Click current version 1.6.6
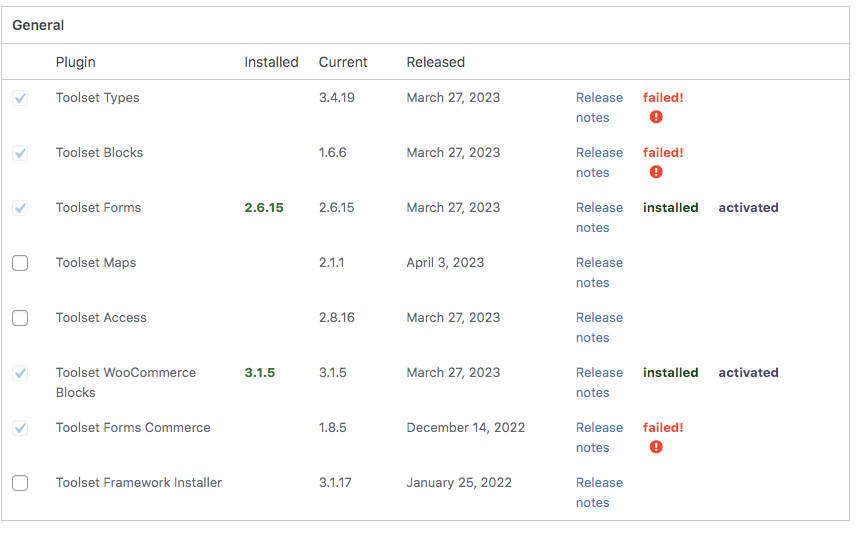 pos(332,152)
